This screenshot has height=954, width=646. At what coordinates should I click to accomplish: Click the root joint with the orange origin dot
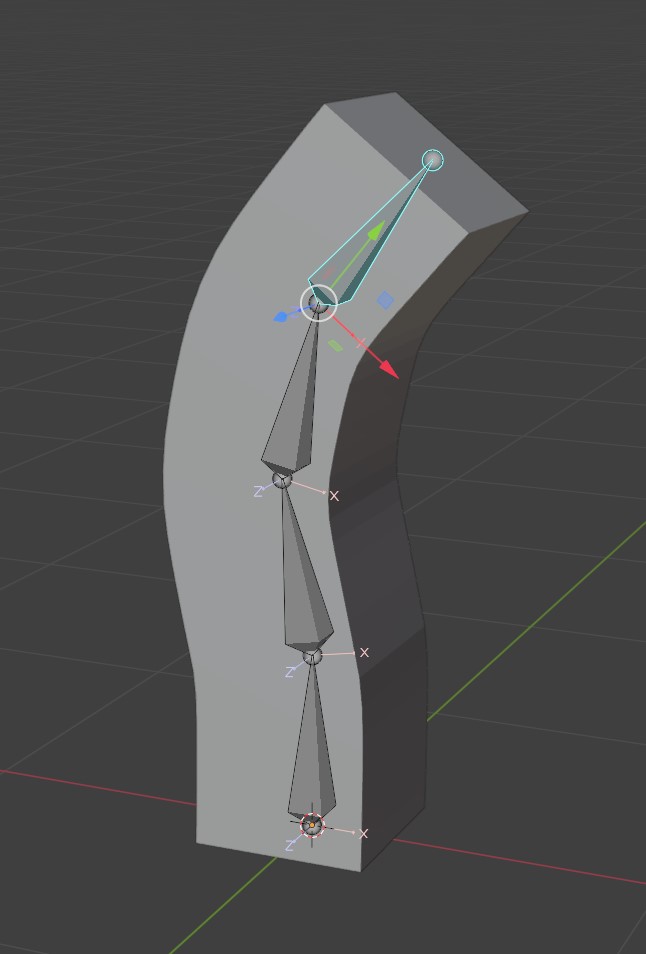(x=312, y=826)
